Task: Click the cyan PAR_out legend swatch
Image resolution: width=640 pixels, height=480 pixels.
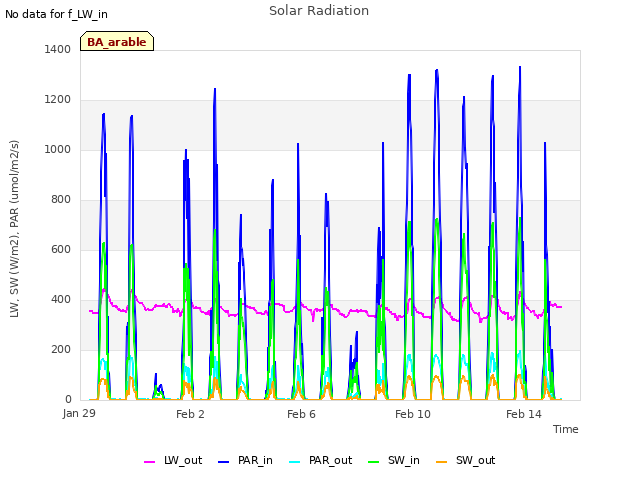Action: pyautogui.click(x=295, y=462)
